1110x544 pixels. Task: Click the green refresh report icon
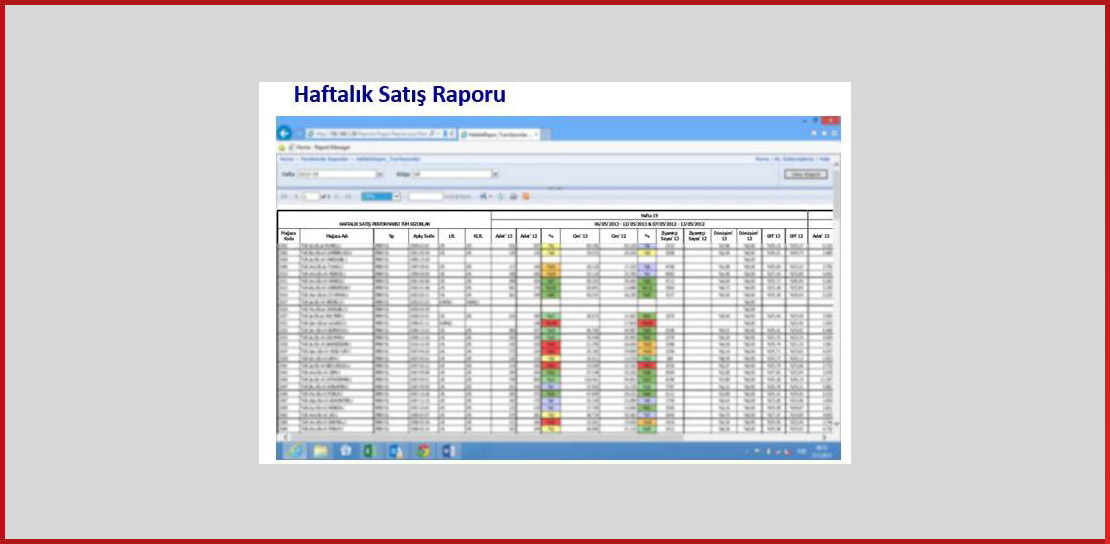[x=500, y=197]
